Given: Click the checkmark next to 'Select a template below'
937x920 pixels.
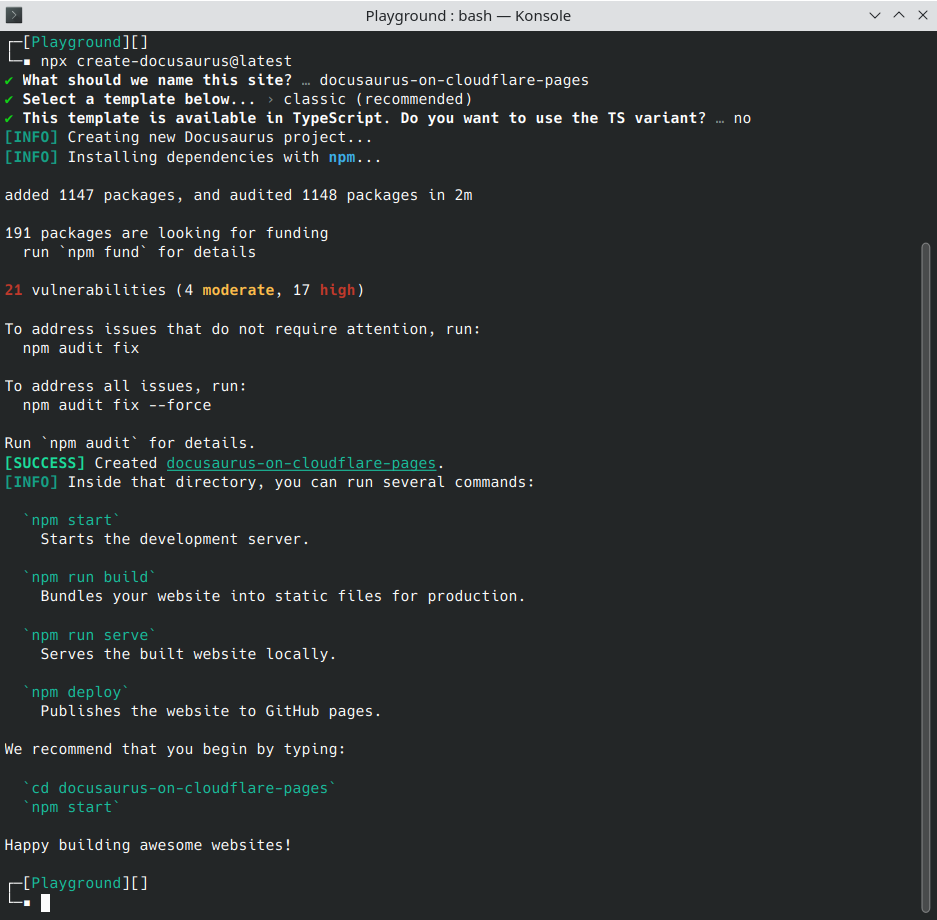Looking at the screenshot, I should 9,99.
